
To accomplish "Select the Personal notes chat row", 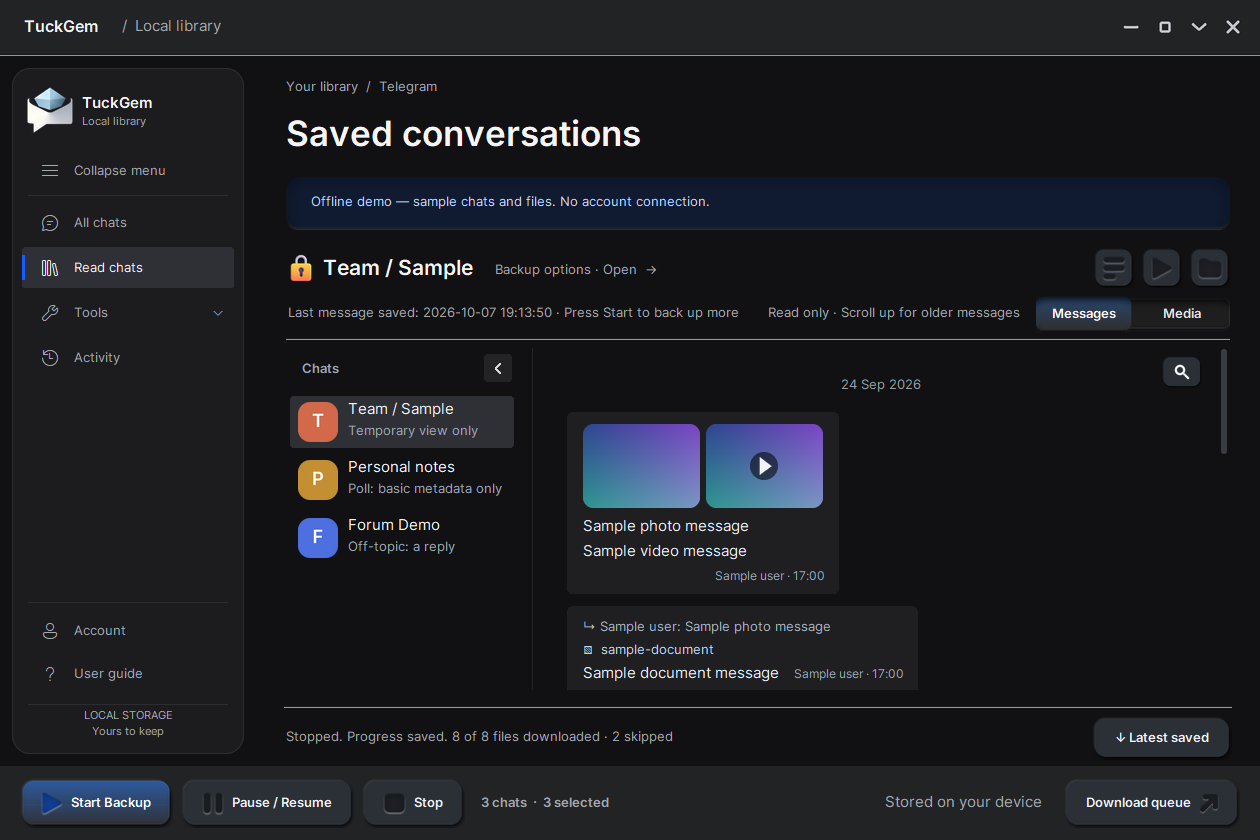I will click(402, 480).
